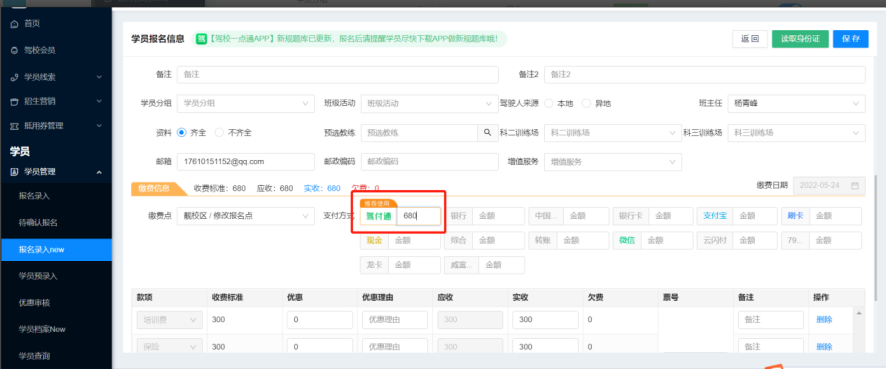886x369 pixels.
Task: Open the 增值服务 dropdown
Action: tap(613, 162)
